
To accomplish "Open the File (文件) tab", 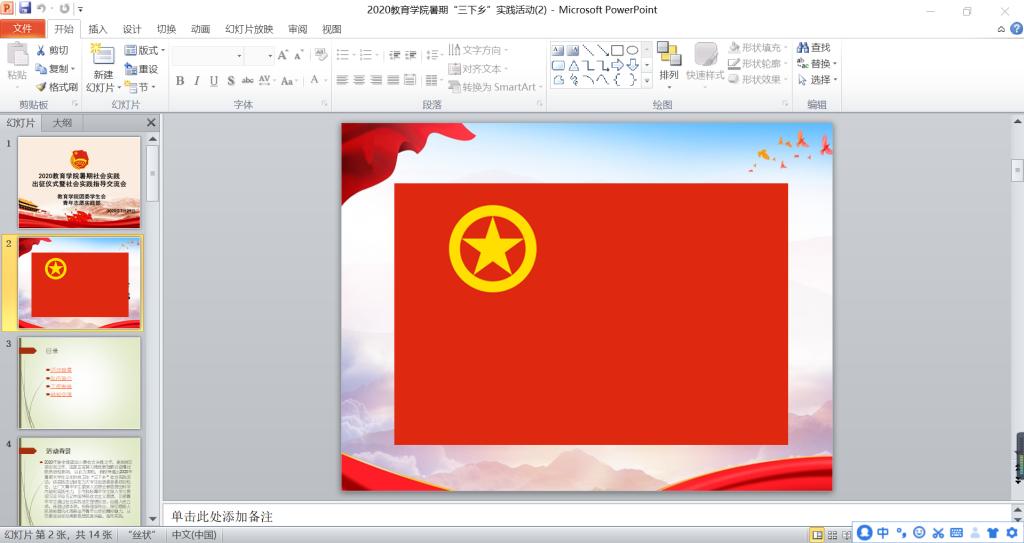I will pyautogui.click(x=22, y=29).
